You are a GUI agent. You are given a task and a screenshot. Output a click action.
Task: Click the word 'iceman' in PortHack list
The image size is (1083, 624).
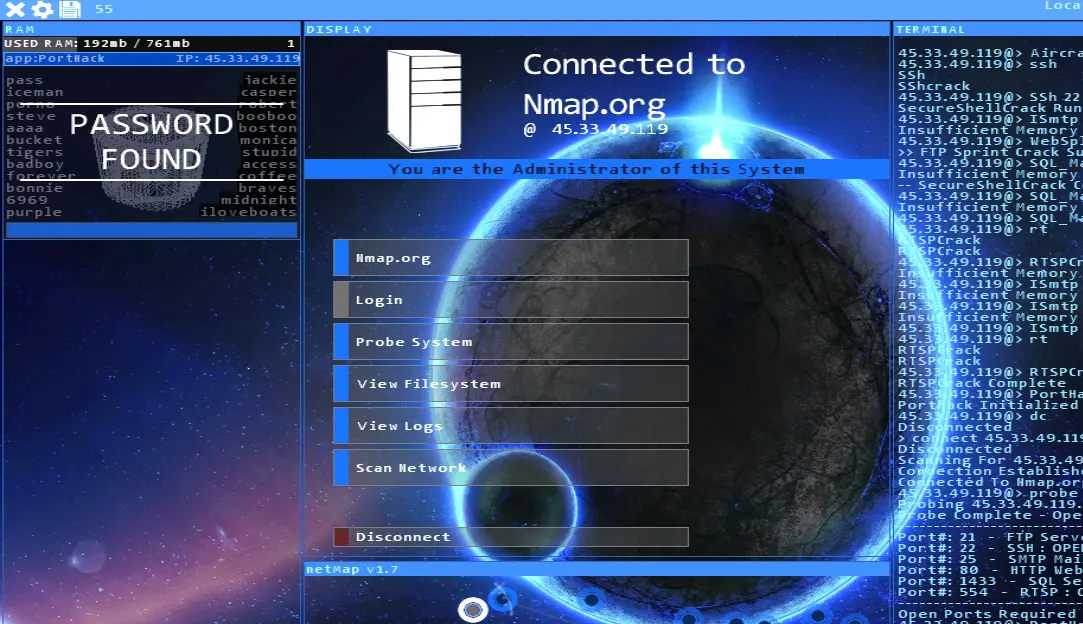point(35,92)
